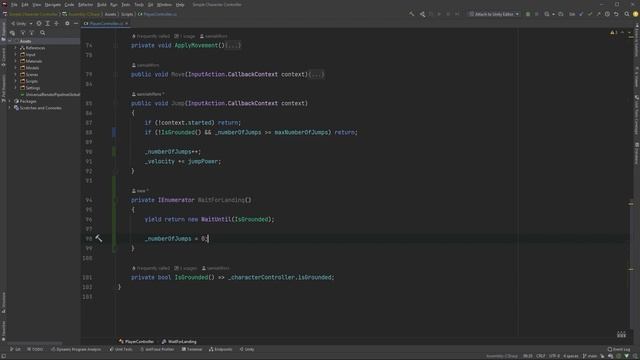
Task: Open the Git tool window tab
Action: click(x=15, y=349)
